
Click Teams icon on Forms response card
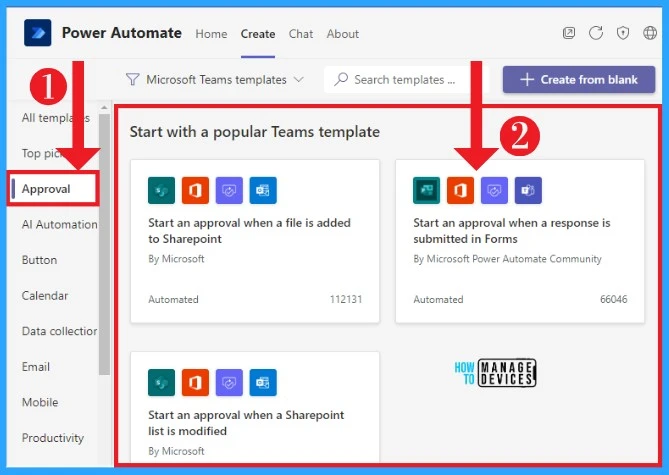528,190
